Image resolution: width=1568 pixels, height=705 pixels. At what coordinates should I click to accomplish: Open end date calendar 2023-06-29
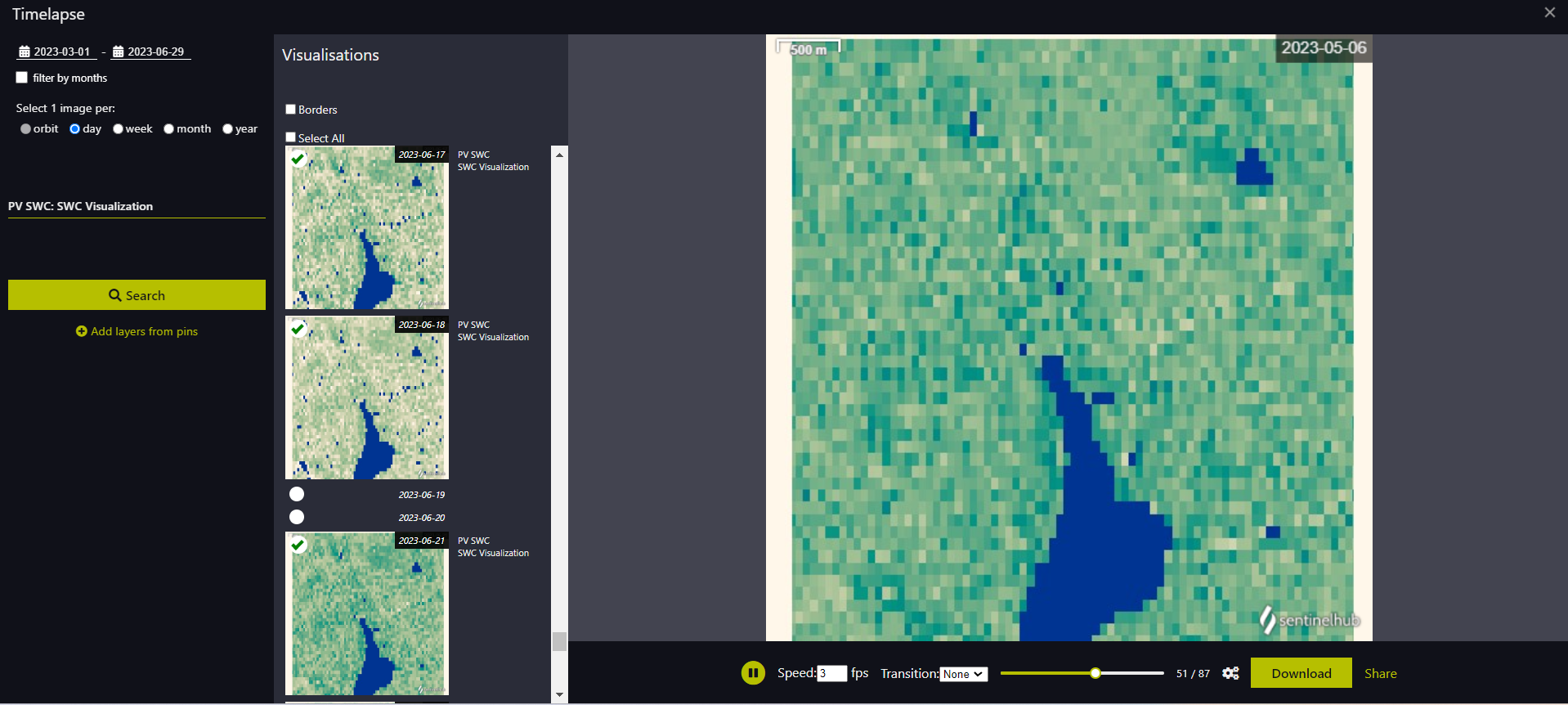[118, 52]
